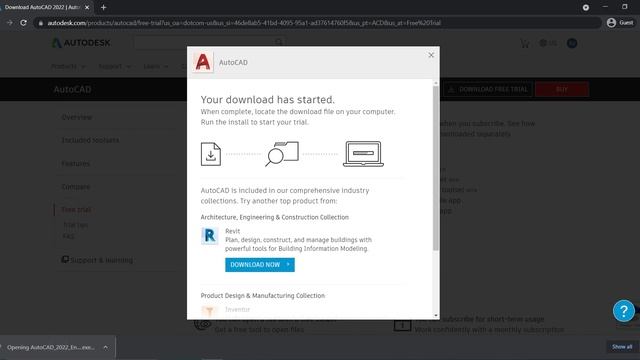The image size is (640, 360).
Task: Open the Overview sidebar item
Action: [77, 118]
